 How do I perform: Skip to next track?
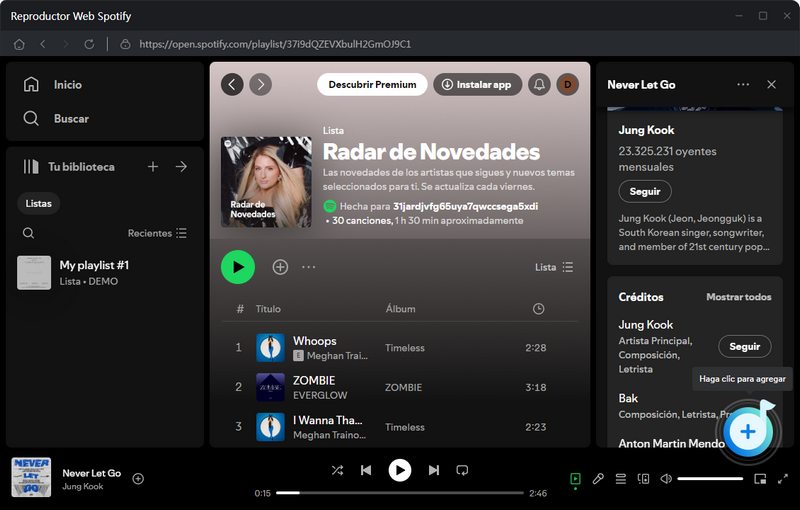[x=434, y=470]
